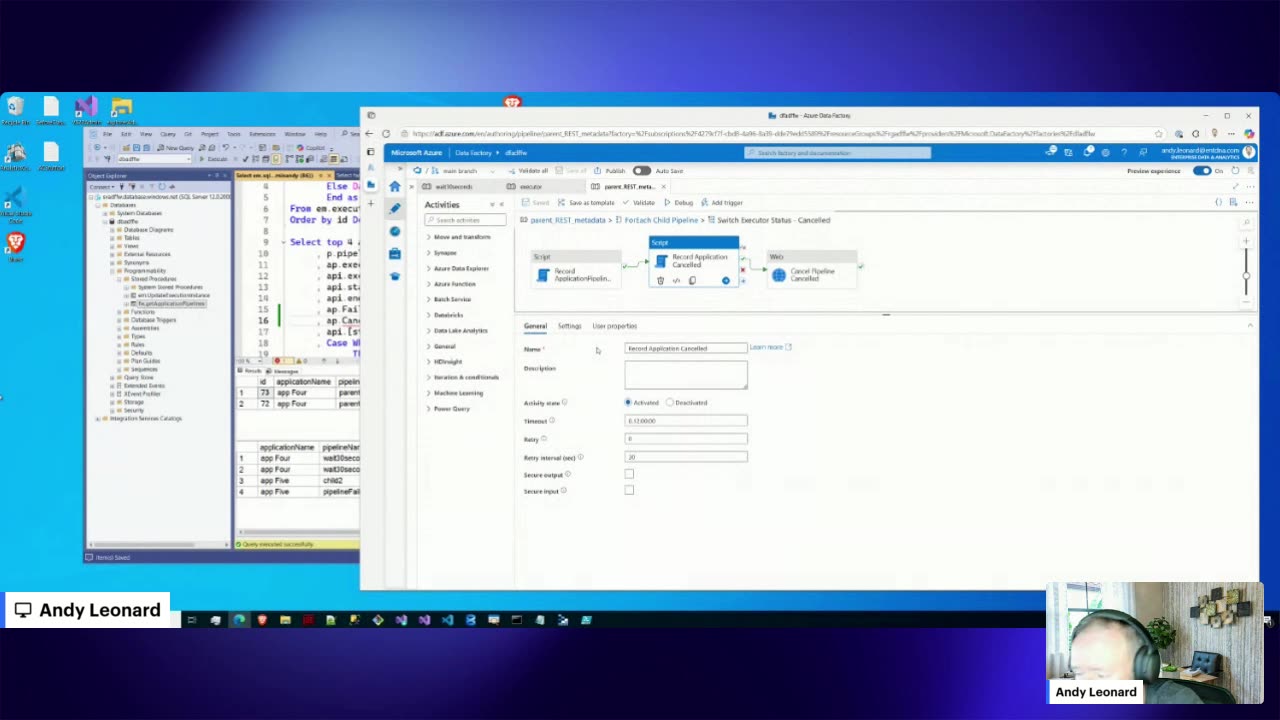This screenshot has height=720, width=1280.
Task: Click ForEach Child Pipeline breadcrumb link
Action: pos(661,220)
